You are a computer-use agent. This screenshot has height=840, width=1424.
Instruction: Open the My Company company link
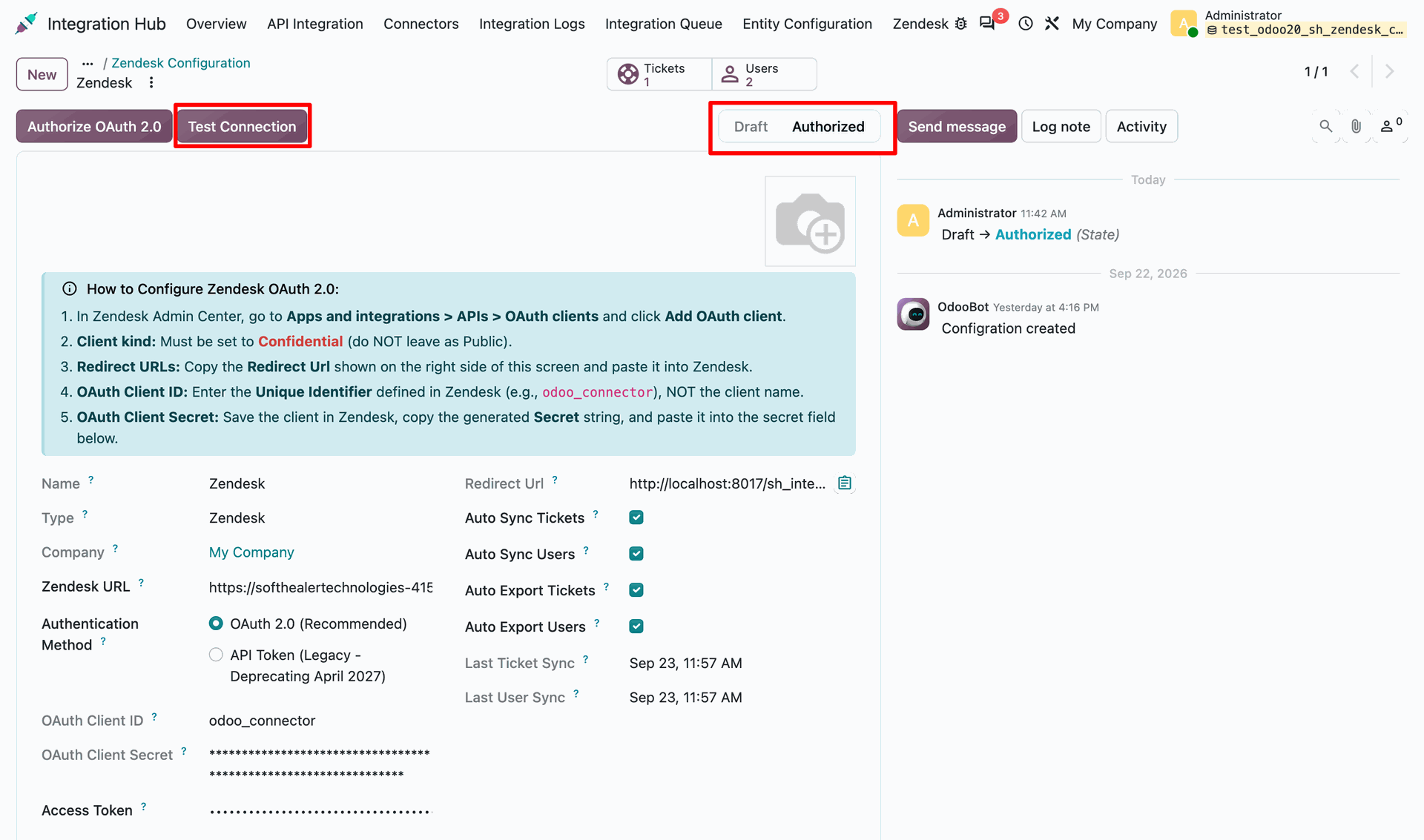[x=251, y=552]
